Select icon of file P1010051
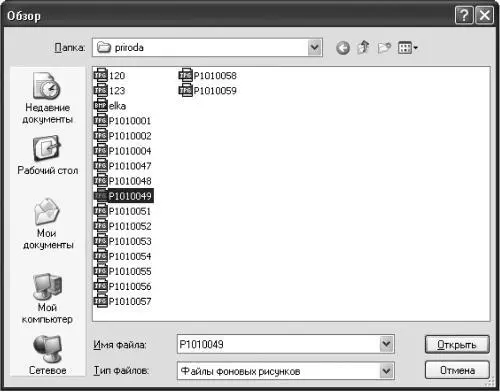Image resolution: width=500 pixels, height=392 pixels. [x=101, y=211]
